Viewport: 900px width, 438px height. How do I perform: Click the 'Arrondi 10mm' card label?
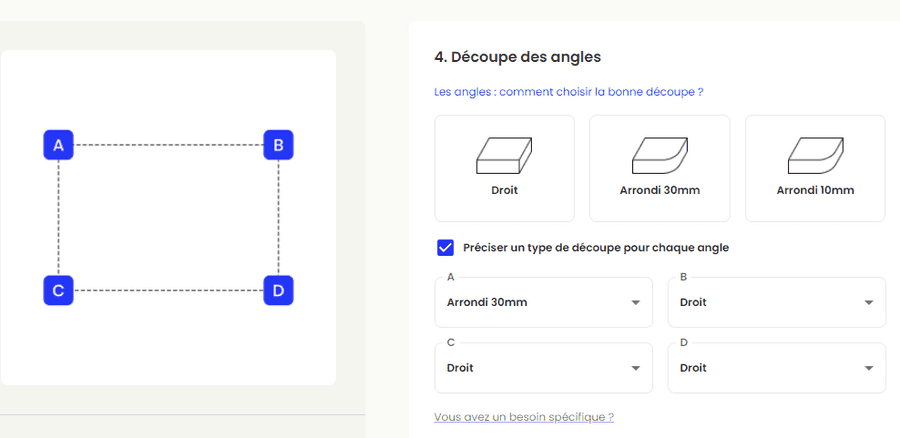coord(815,190)
